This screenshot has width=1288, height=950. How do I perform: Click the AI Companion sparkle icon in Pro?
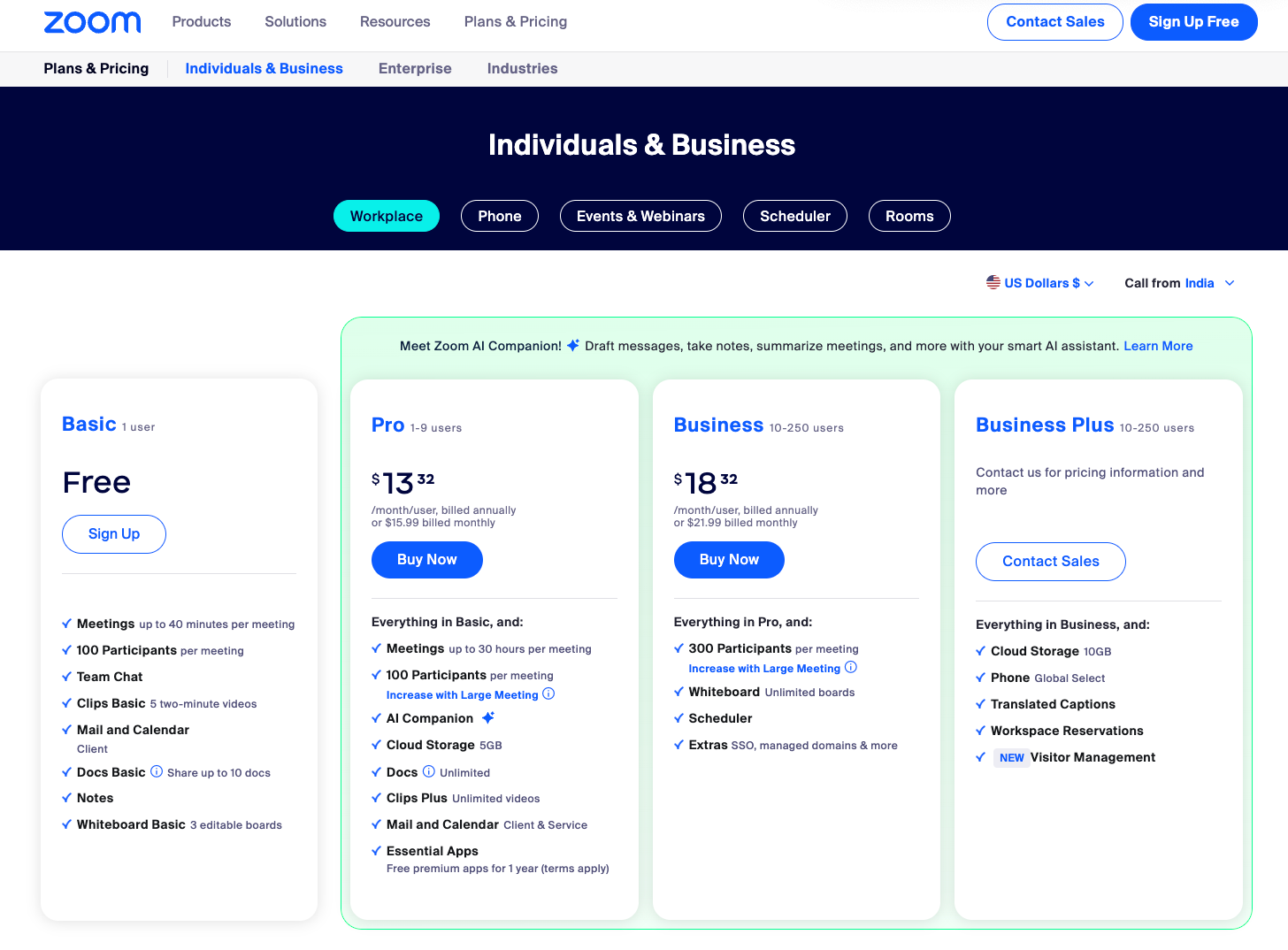488,717
